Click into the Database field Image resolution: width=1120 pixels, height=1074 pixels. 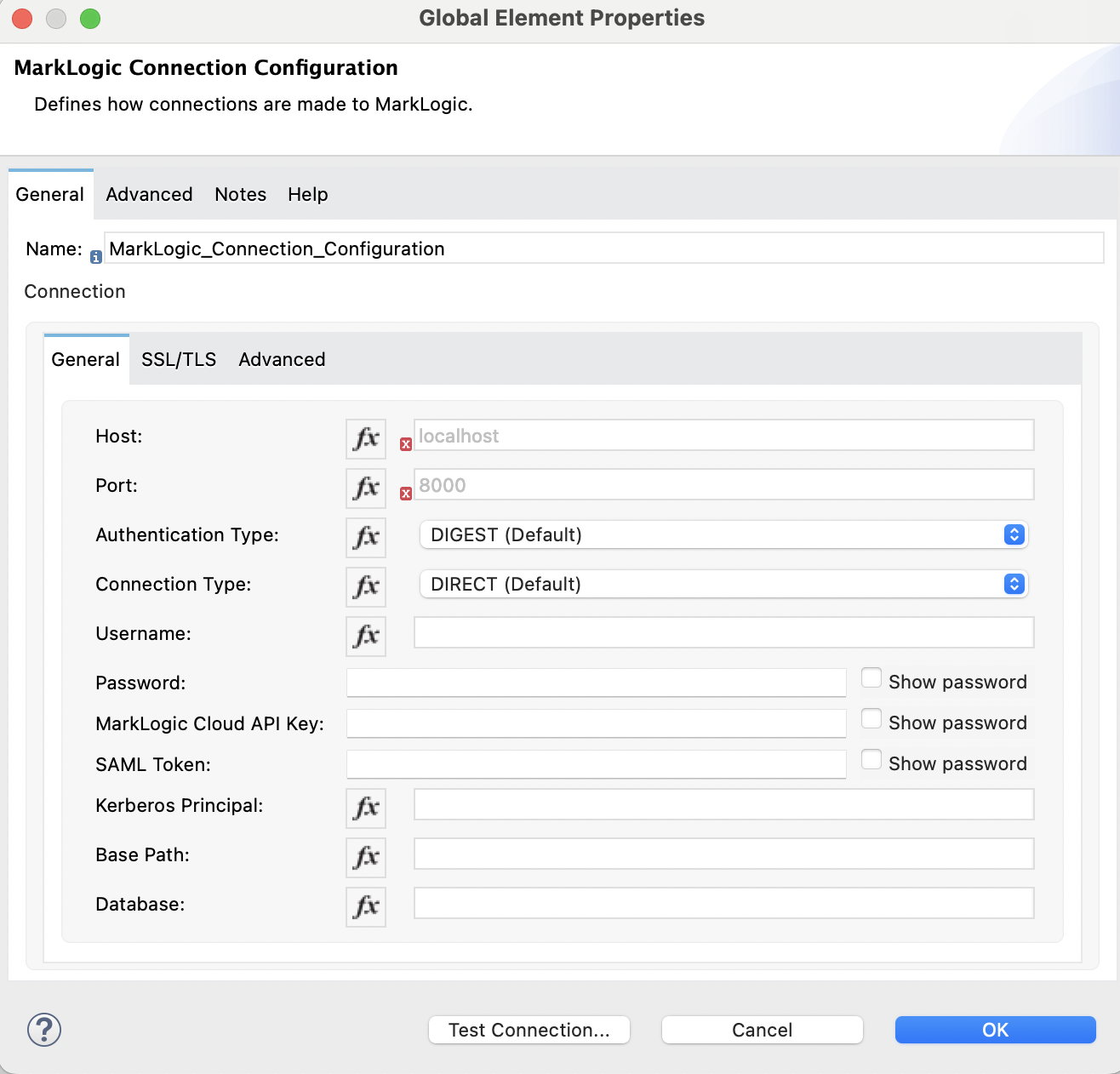[723, 904]
